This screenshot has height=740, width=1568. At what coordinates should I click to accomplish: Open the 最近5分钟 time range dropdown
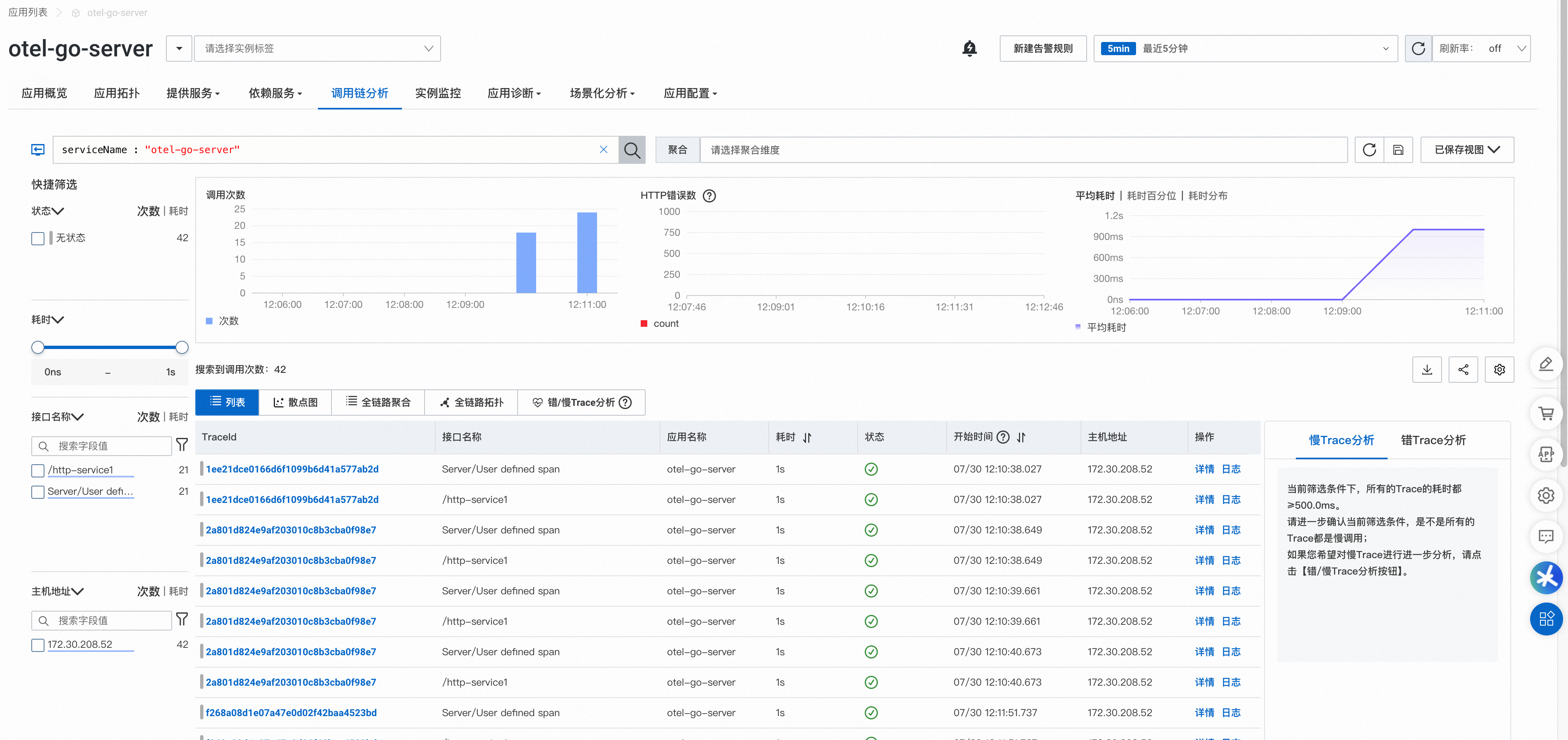(x=1246, y=48)
